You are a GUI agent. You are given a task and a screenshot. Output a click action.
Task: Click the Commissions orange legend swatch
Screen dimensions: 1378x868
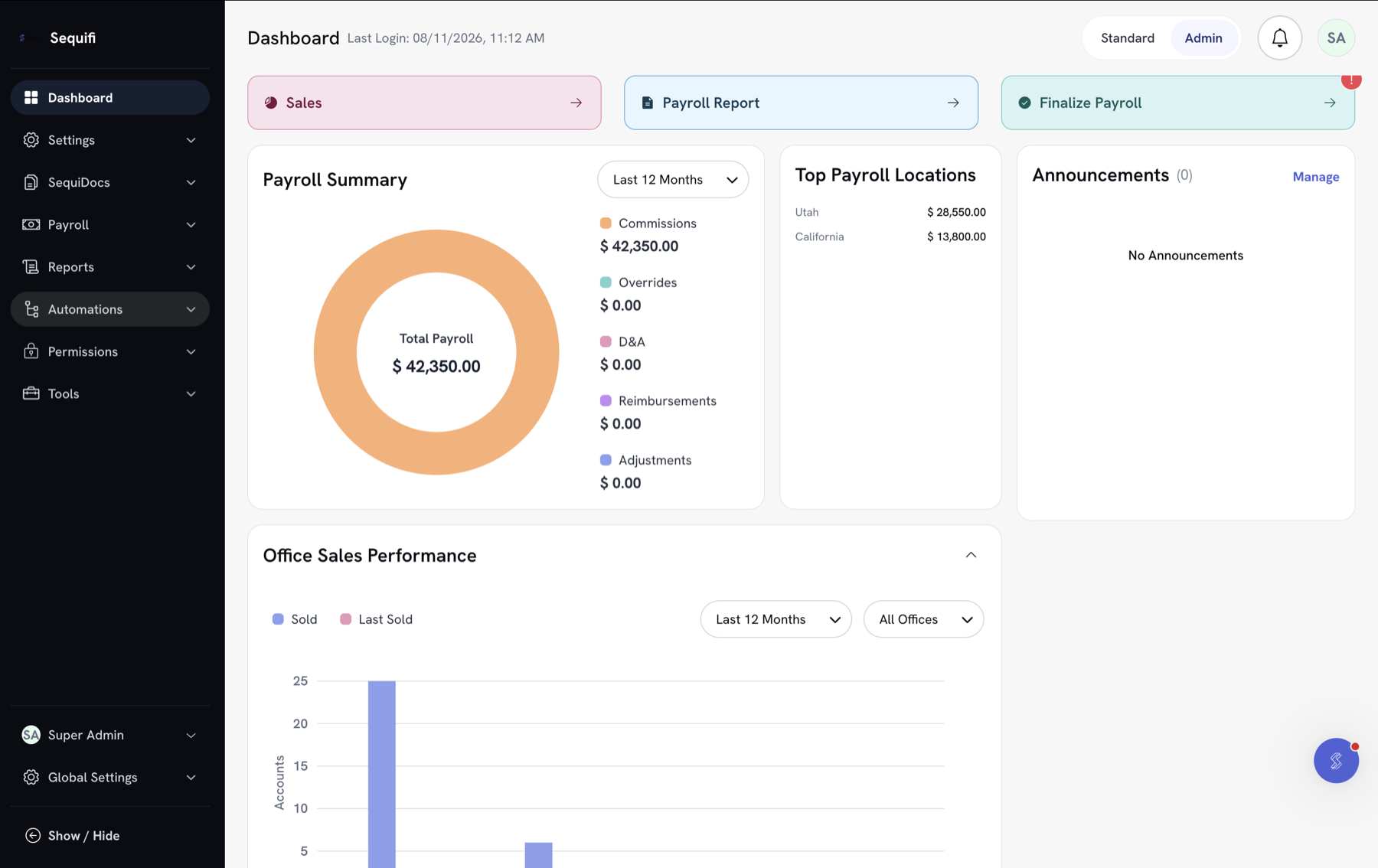[x=606, y=224]
